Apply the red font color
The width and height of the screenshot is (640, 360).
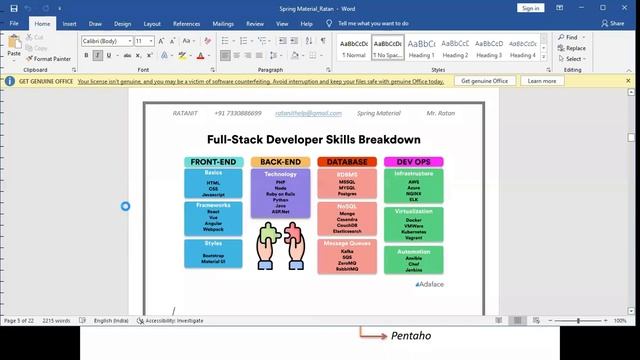click(200, 55)
